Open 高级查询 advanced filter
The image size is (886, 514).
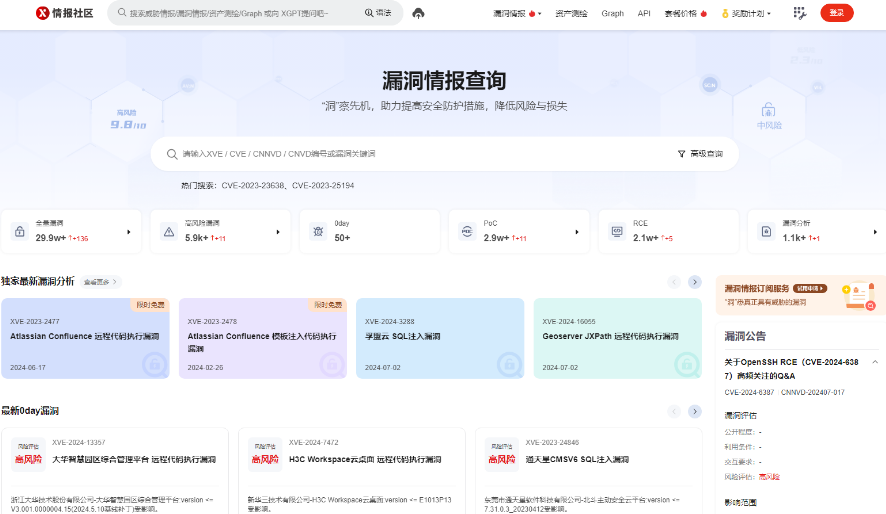coord(700,154)
